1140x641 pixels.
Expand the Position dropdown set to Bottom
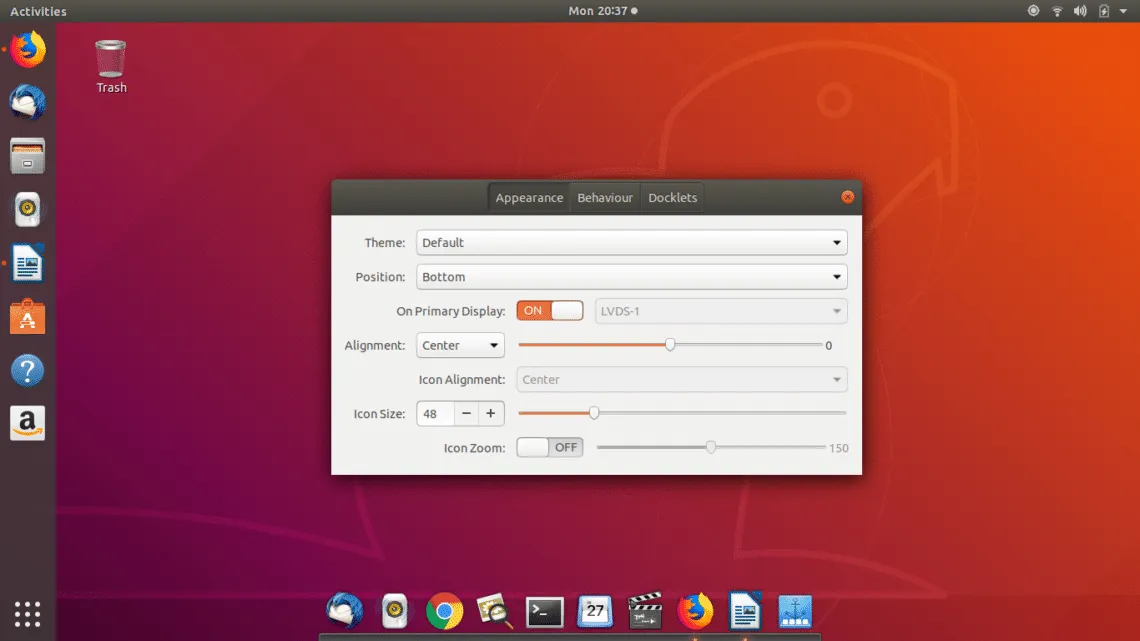click(631, 277)
